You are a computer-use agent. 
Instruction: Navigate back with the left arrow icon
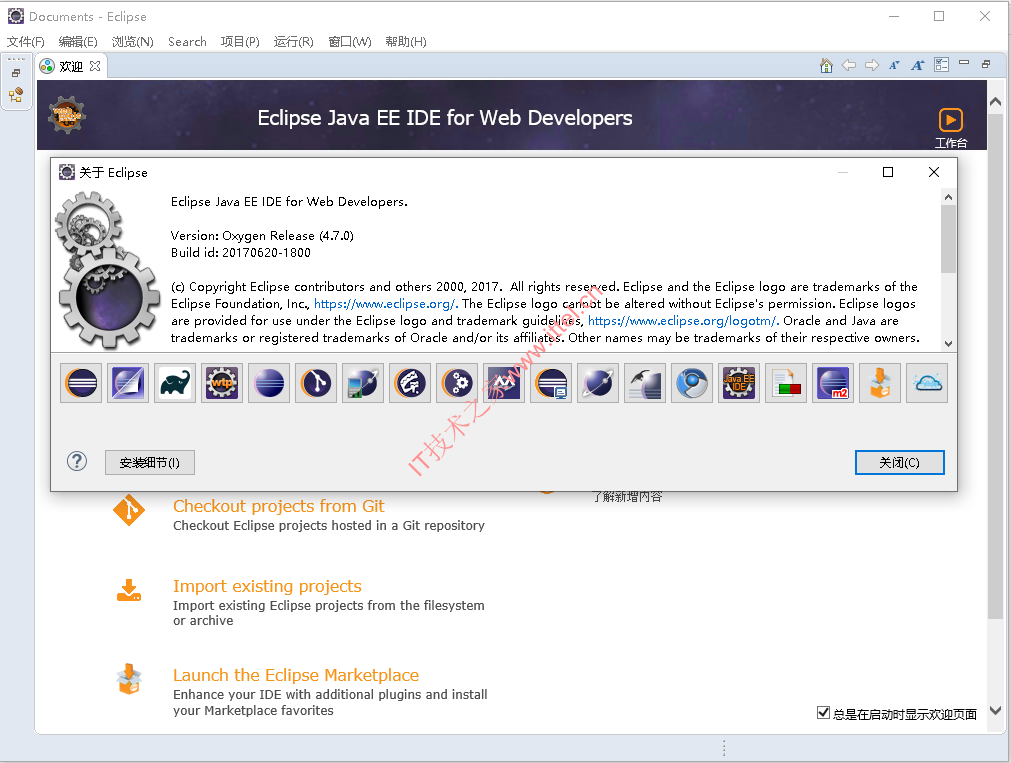coord(849,65)
